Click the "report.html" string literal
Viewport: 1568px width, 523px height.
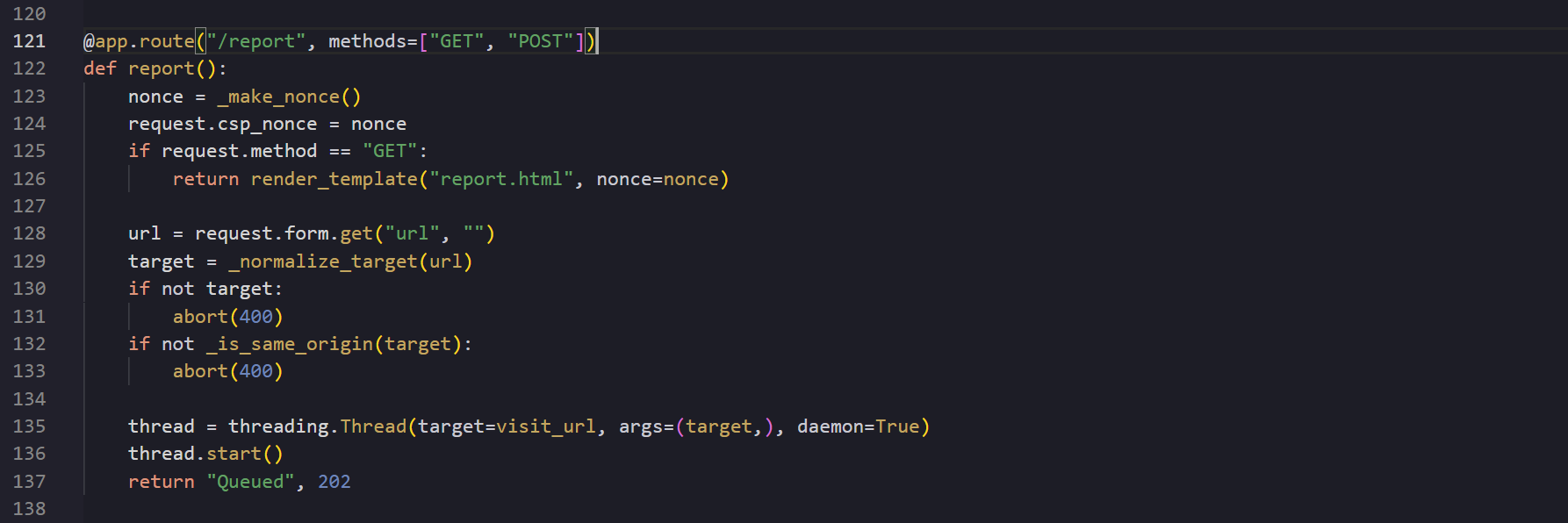tap(501, 179)
